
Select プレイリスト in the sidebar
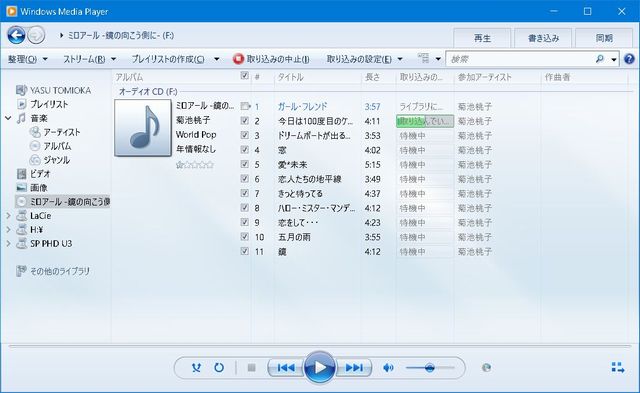[x=49, y=104]
